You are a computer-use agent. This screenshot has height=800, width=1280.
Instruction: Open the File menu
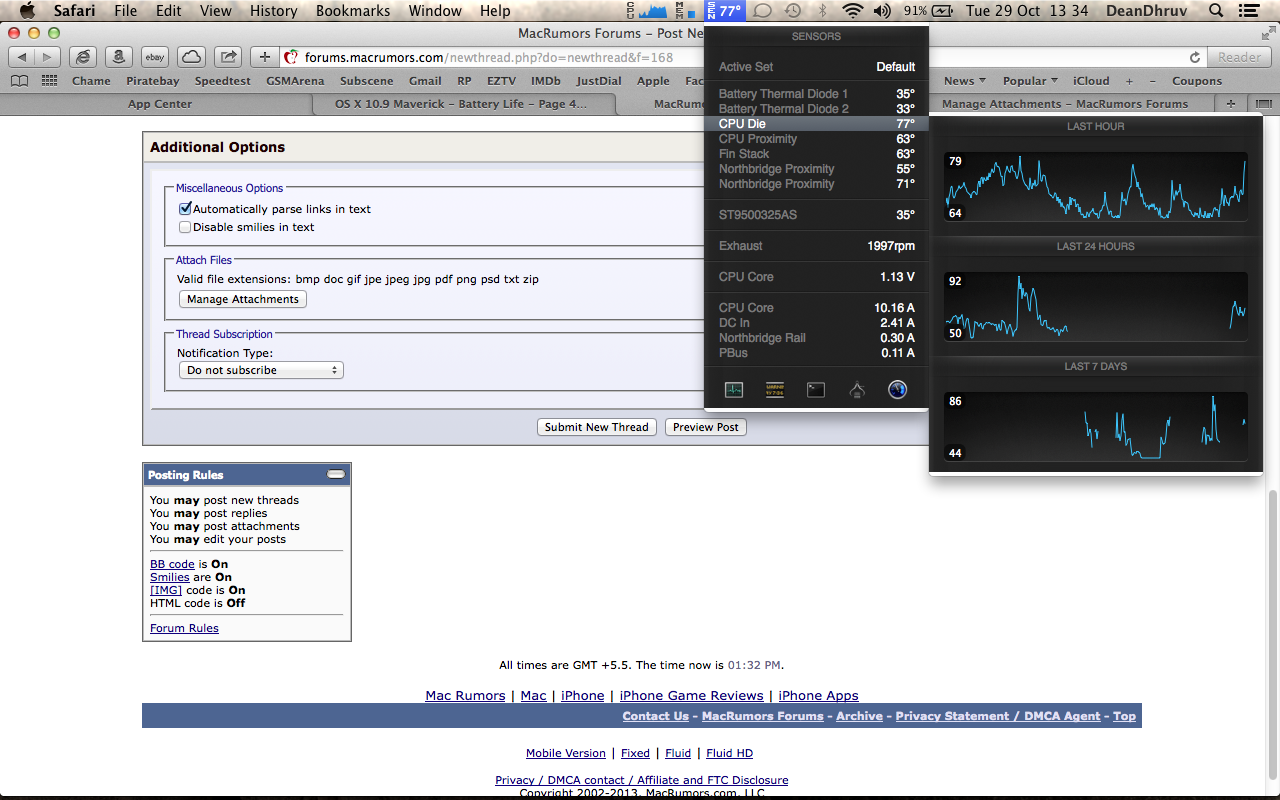pos(125,10)
